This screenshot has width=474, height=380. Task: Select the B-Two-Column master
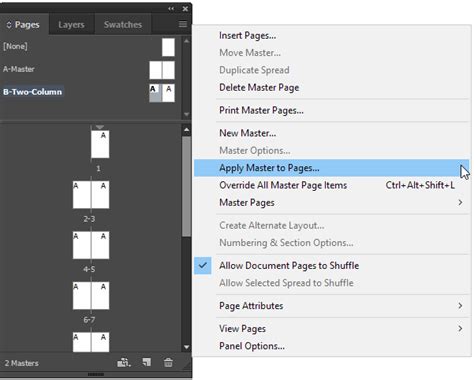tap(89, 92)
